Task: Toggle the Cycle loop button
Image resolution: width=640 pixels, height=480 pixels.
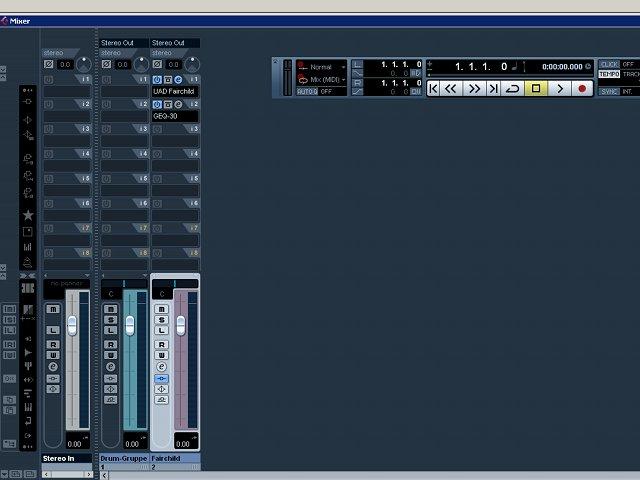Action: click(x=512, y=89)
